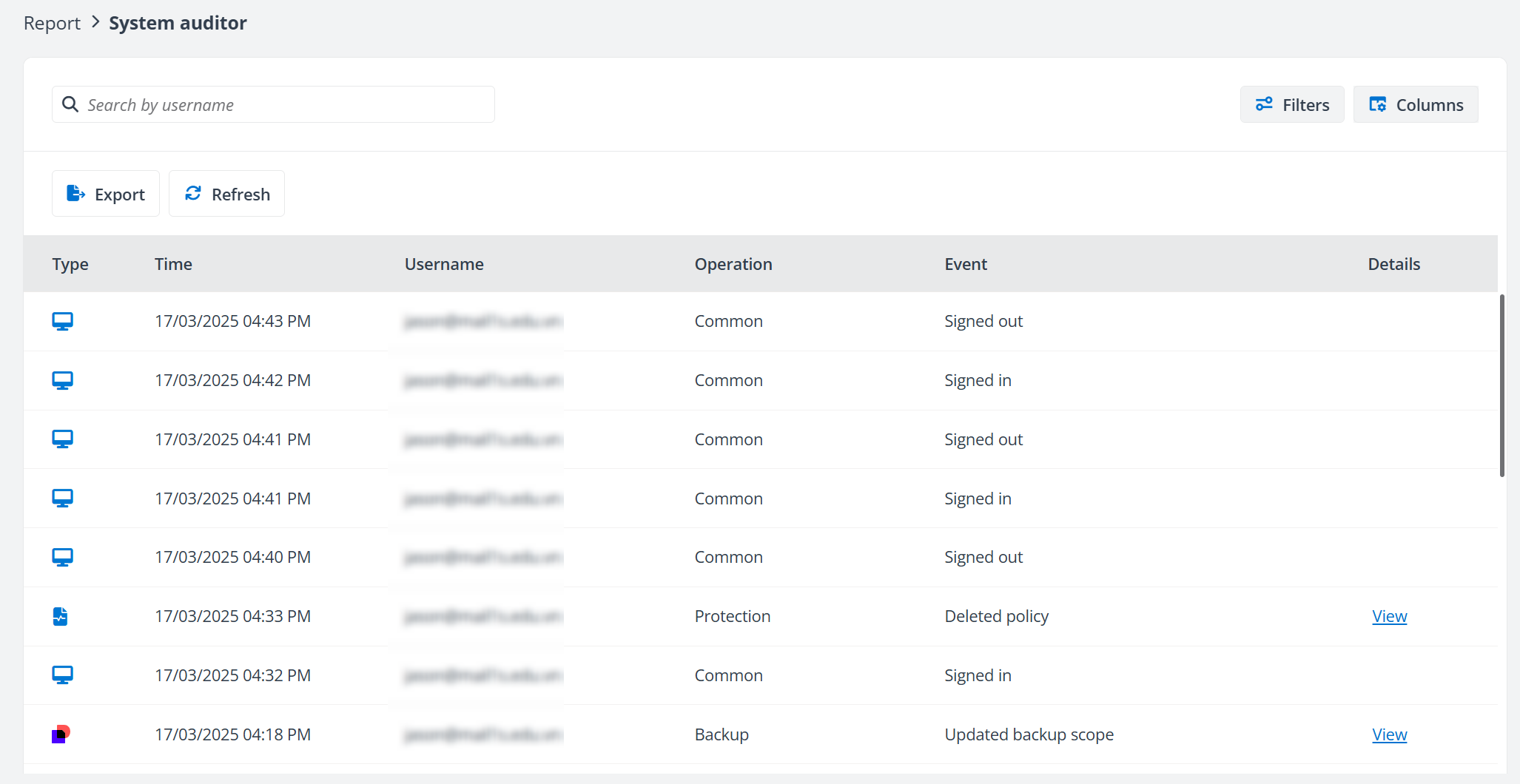
Task: Click the monitor icon in the 04:40 PM row
Action: [62, 557]
